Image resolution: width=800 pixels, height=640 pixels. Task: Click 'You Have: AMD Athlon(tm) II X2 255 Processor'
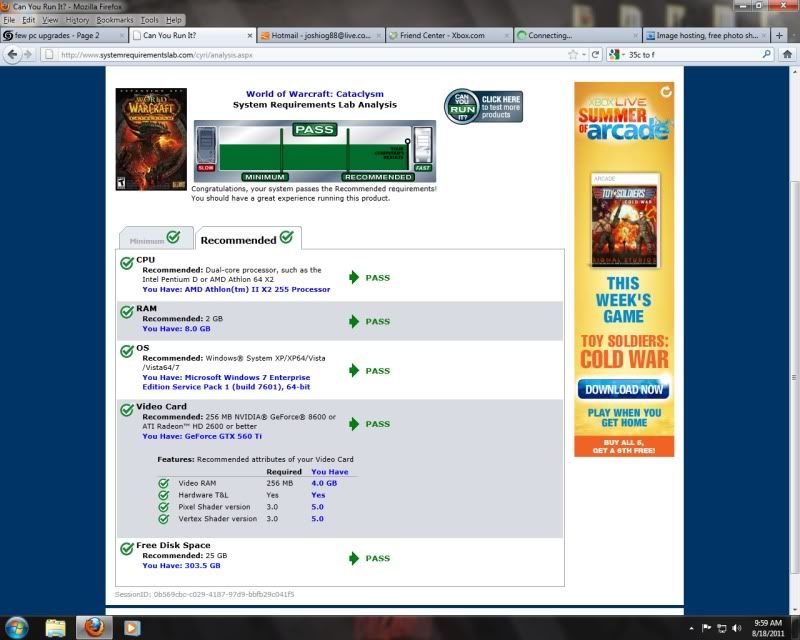tap(236, 289)
